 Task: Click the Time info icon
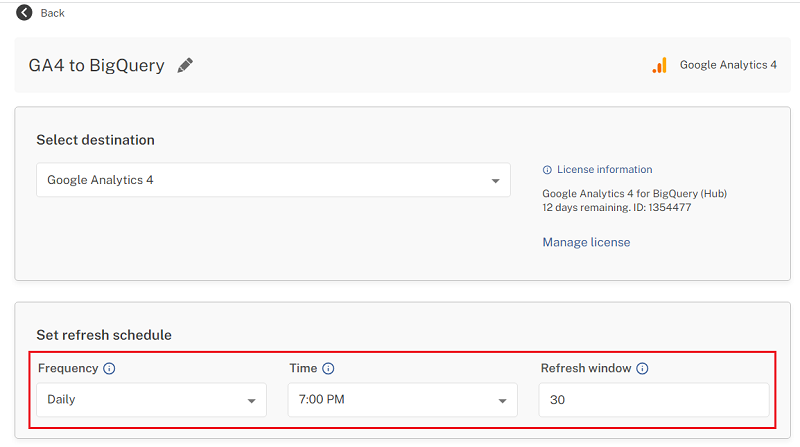coord(328,368)
